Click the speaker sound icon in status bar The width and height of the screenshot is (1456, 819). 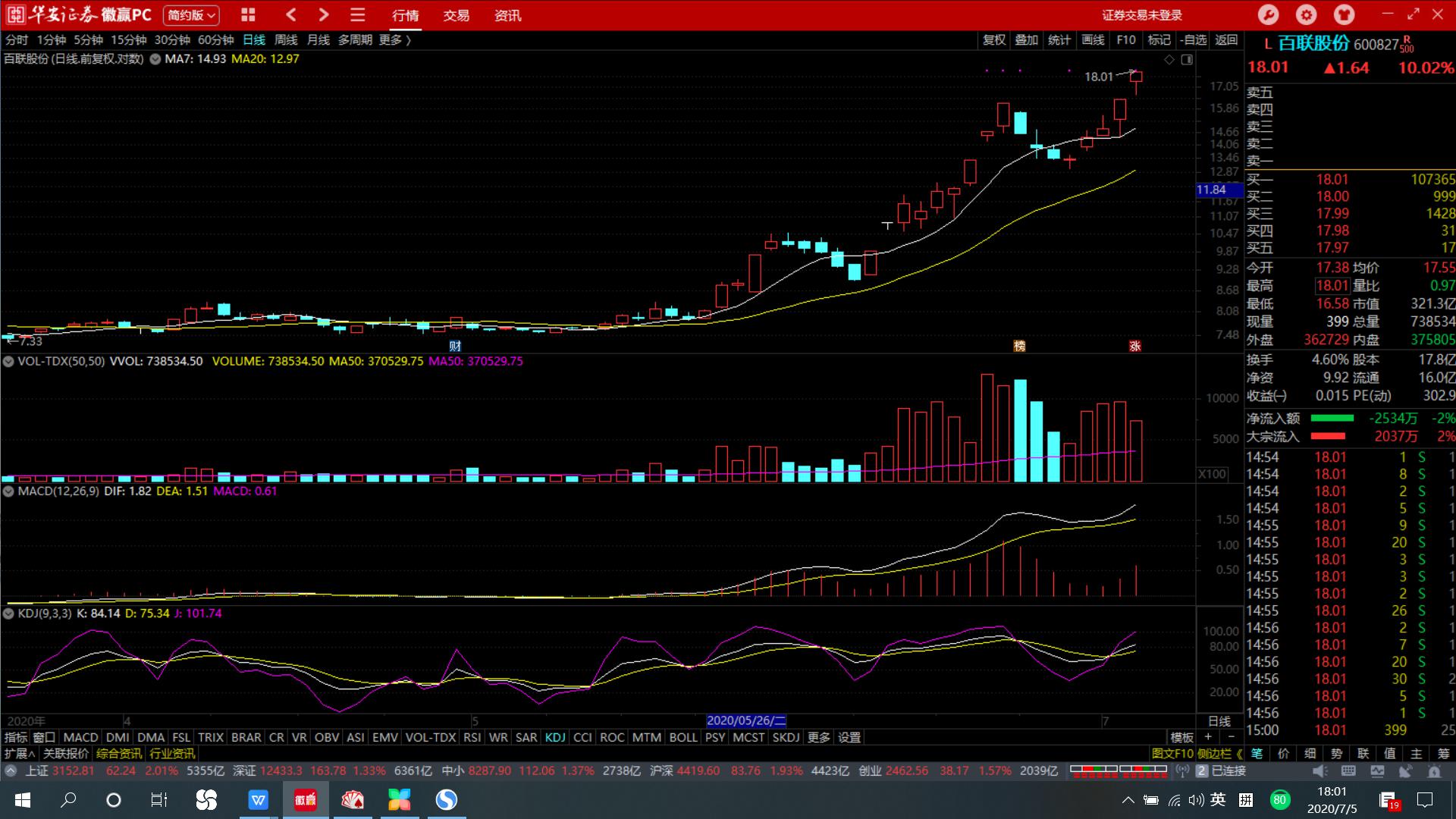[1319, 770]
